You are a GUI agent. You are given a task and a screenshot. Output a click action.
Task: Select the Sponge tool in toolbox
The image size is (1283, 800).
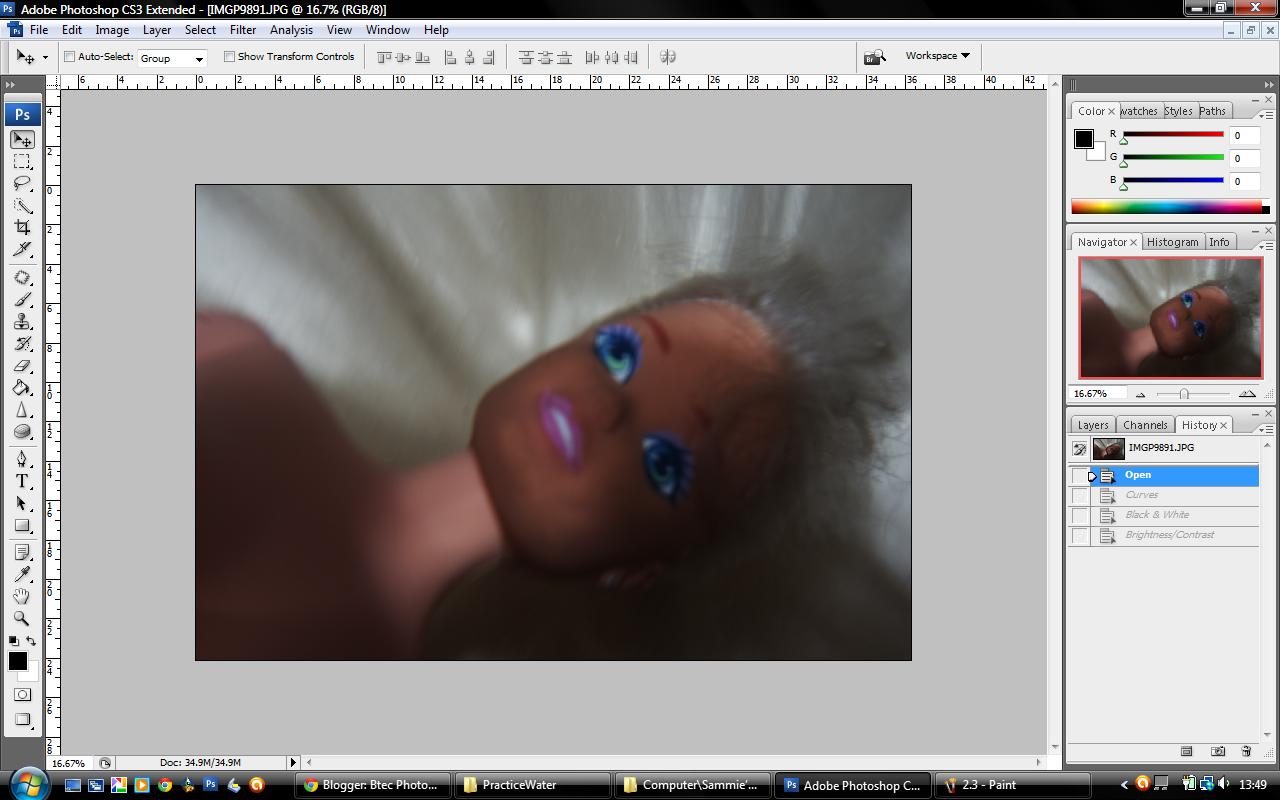pyautogui.click(x=22, y=432)
